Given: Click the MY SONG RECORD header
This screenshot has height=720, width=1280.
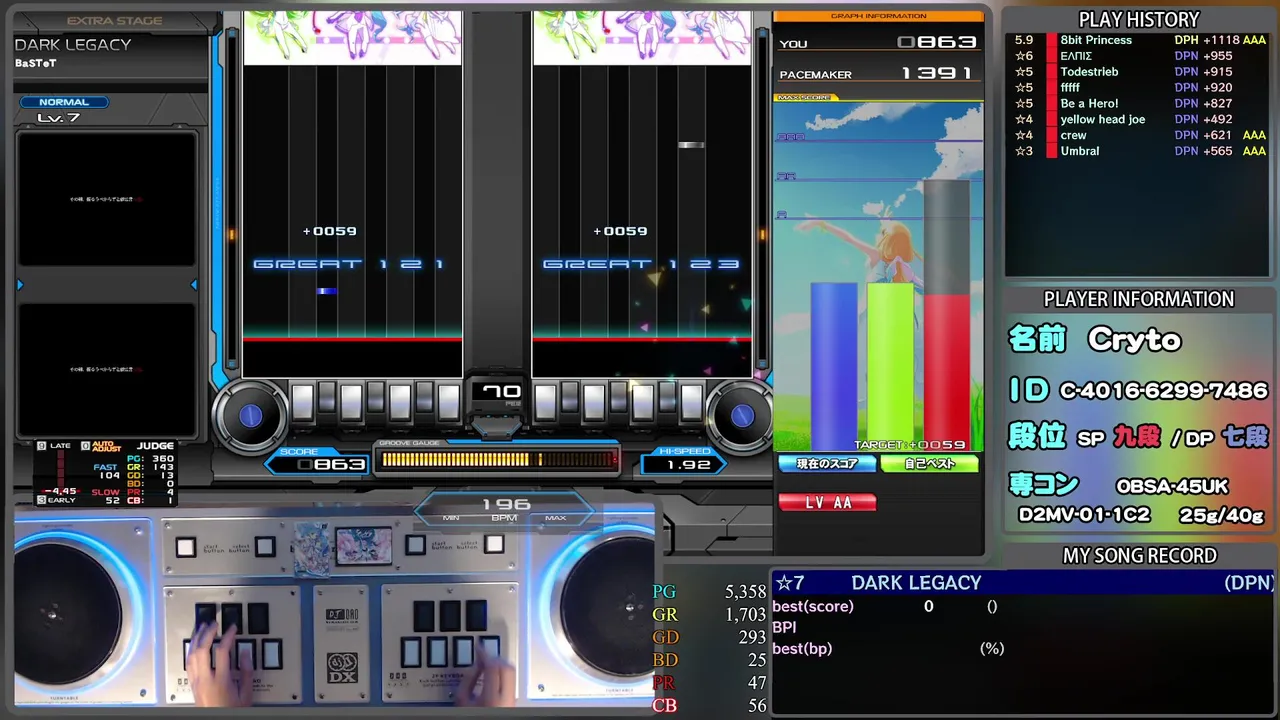Looking at the screenshot, I should [x=1139, y=556].
